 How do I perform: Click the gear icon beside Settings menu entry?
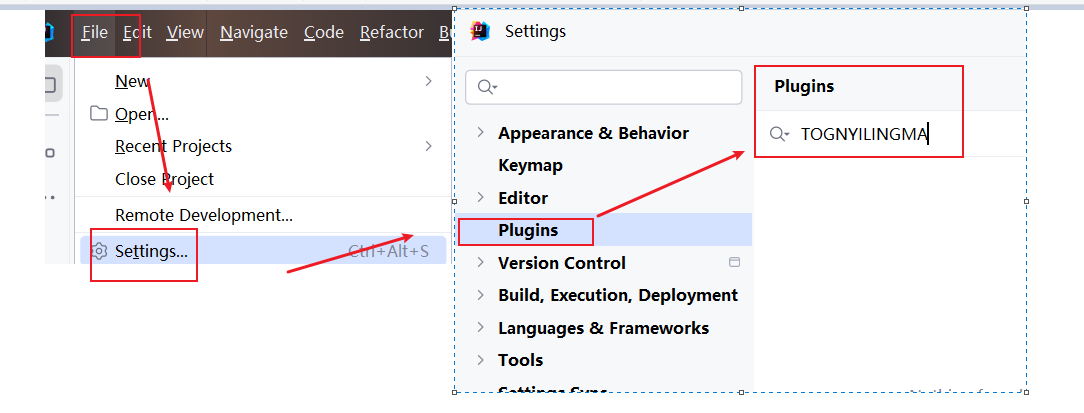99,250
